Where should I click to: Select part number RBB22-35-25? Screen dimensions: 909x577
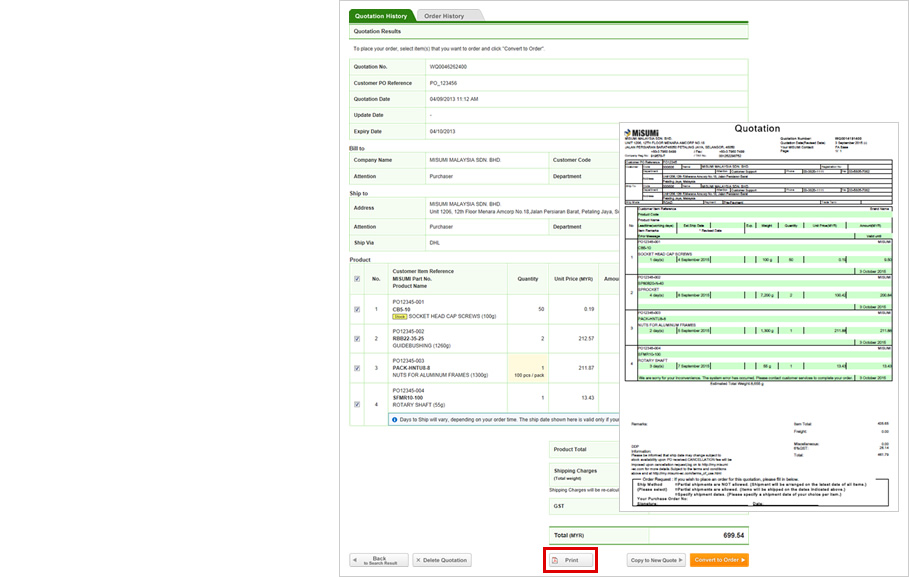coord(408,339)
